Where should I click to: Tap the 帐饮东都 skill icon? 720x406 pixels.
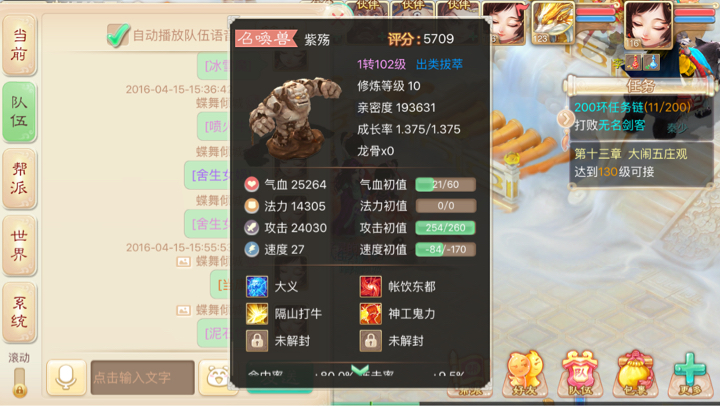[370, 287]
